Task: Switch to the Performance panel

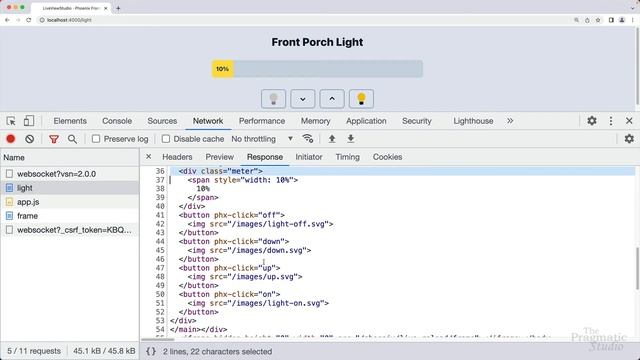Action: point(262,121)
